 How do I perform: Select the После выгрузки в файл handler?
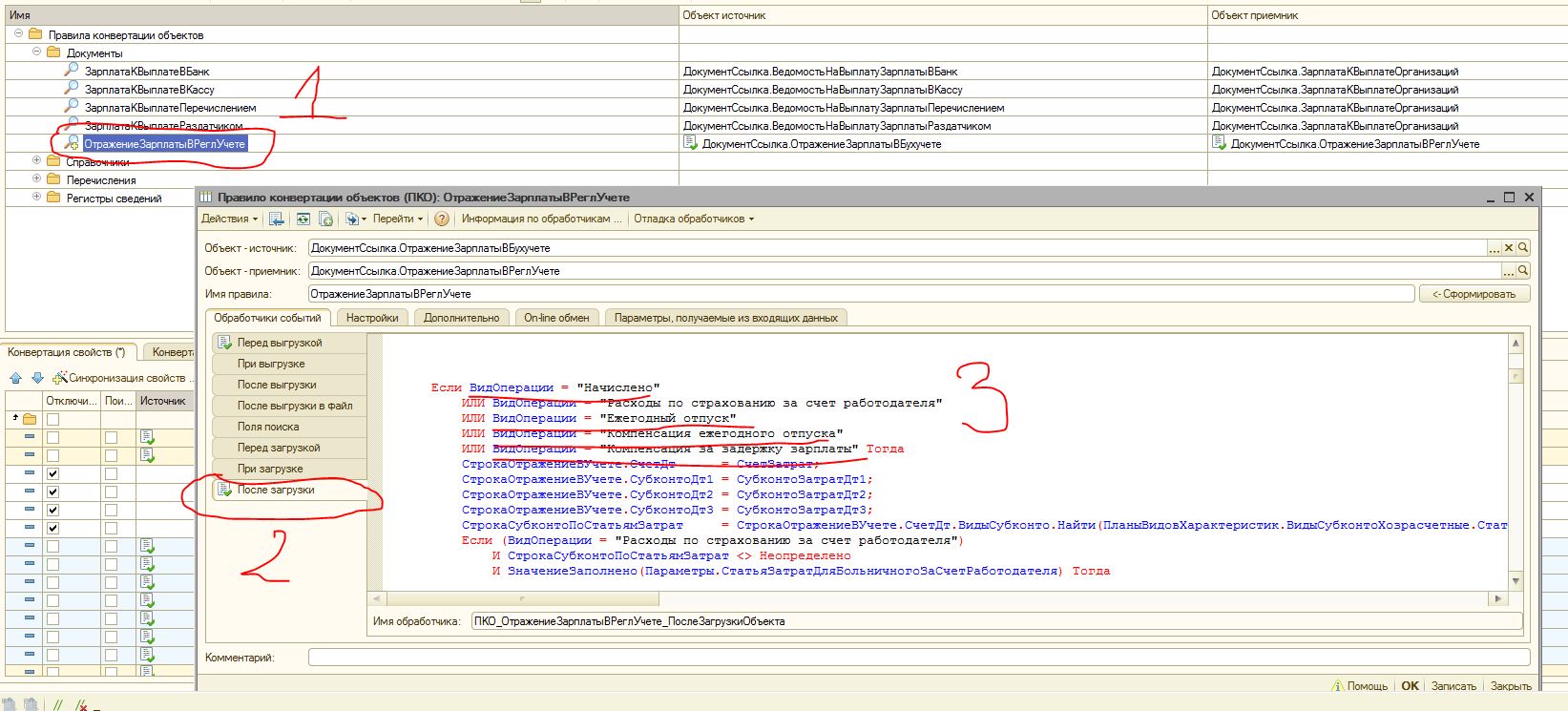pos(289,406)
